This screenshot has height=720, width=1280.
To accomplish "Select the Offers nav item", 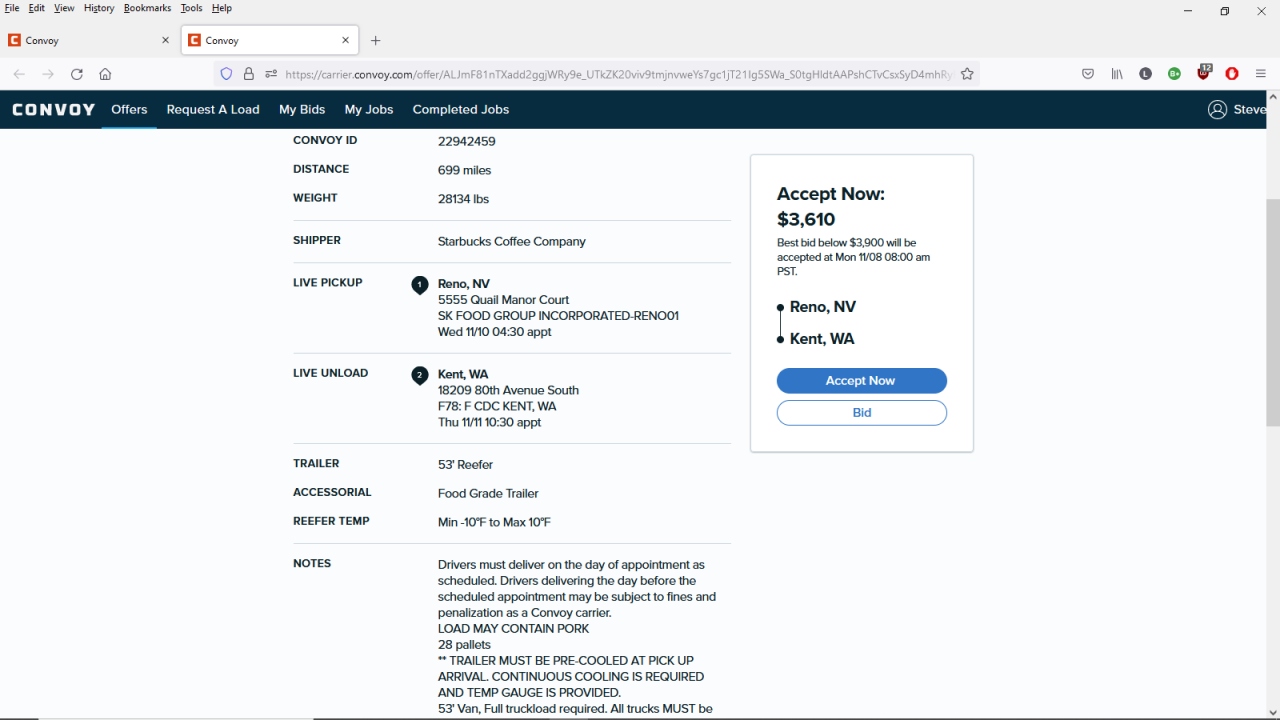I will point(129,110).
